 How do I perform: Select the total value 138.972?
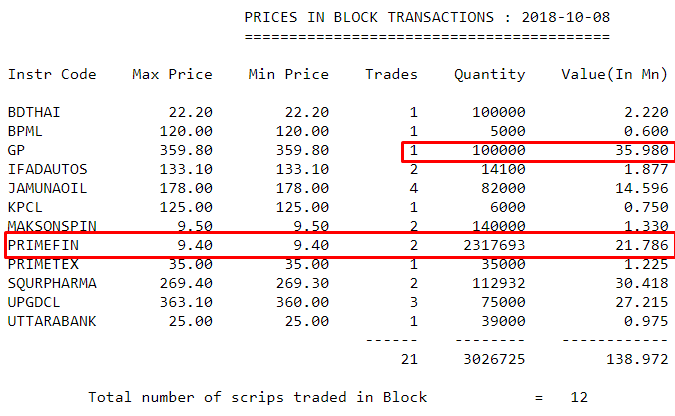637,359
